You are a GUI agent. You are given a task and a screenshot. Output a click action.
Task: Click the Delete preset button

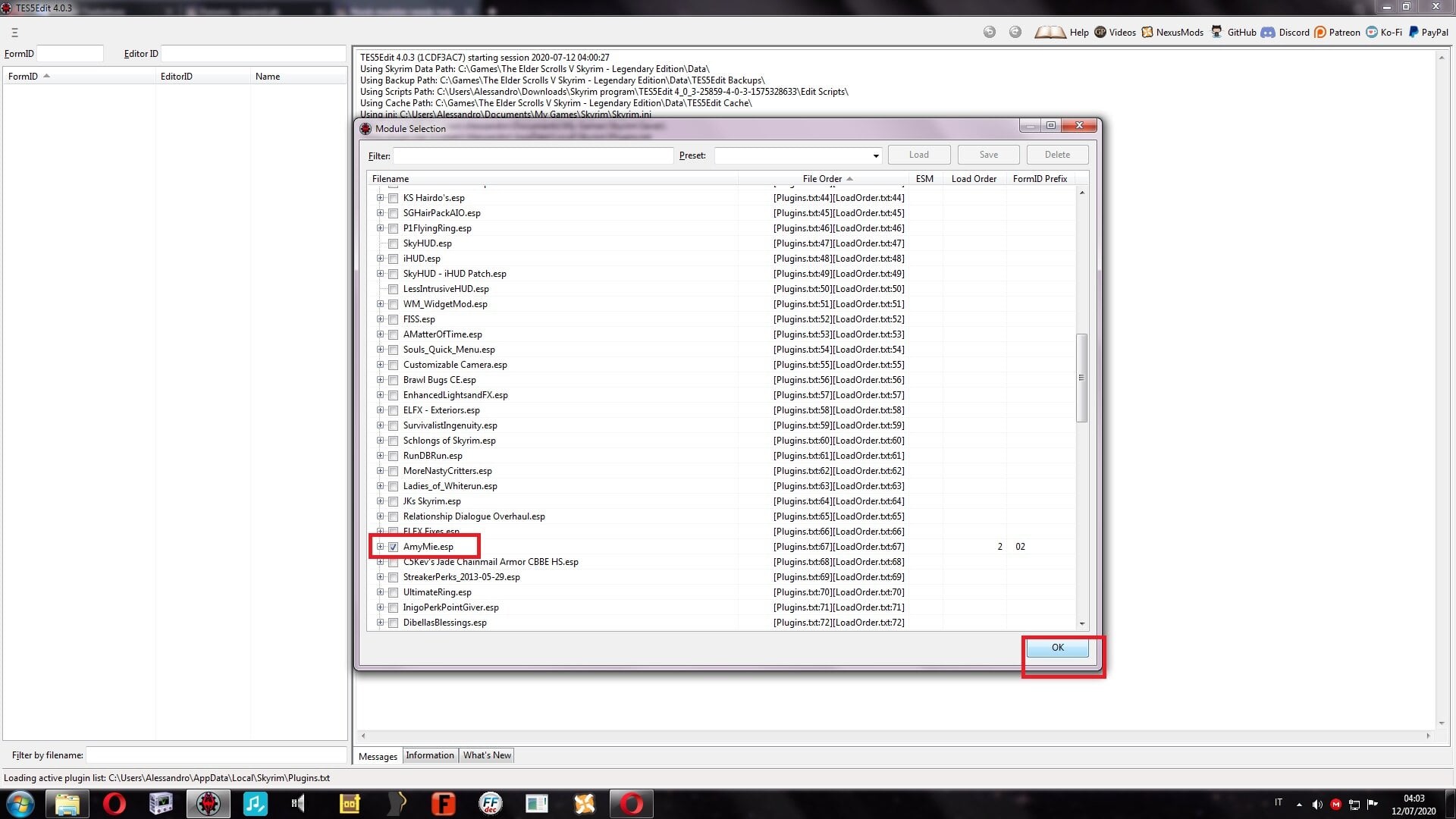click(1057, 155)
